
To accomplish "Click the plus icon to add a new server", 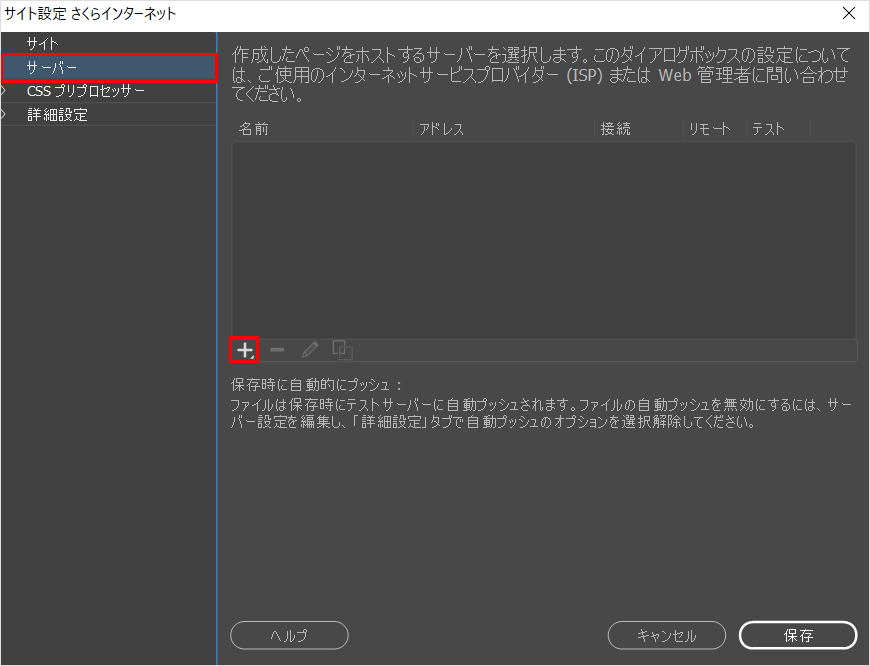I will (244, 350).
